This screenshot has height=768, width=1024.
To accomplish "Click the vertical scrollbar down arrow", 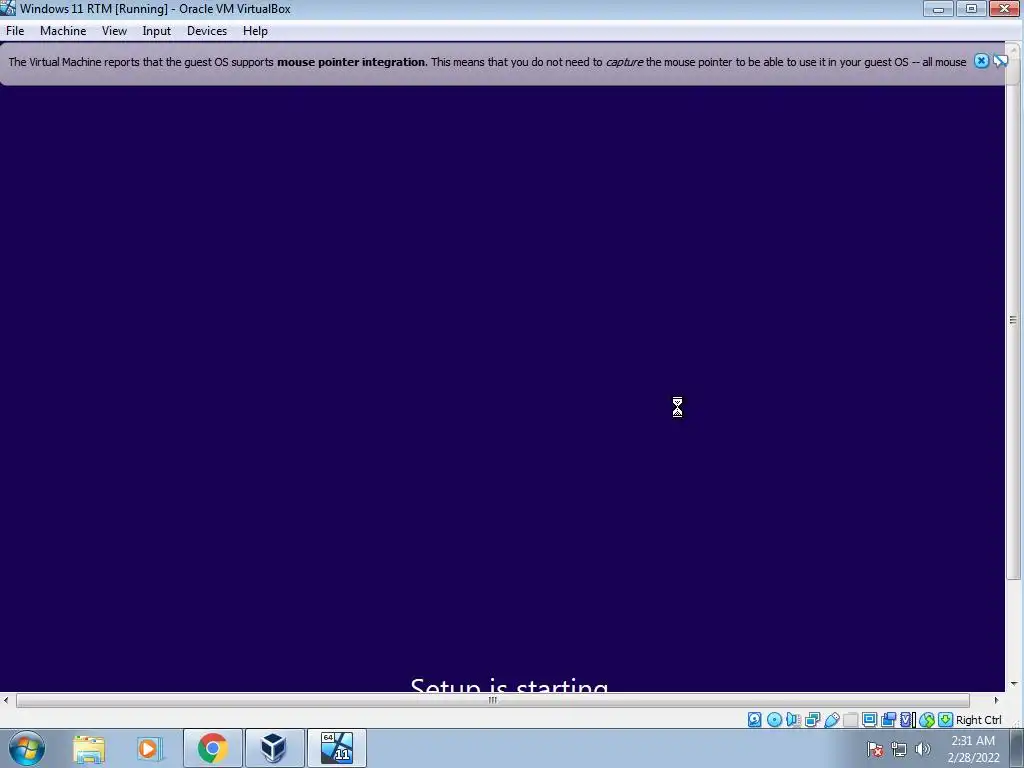I will [1014, 684].
